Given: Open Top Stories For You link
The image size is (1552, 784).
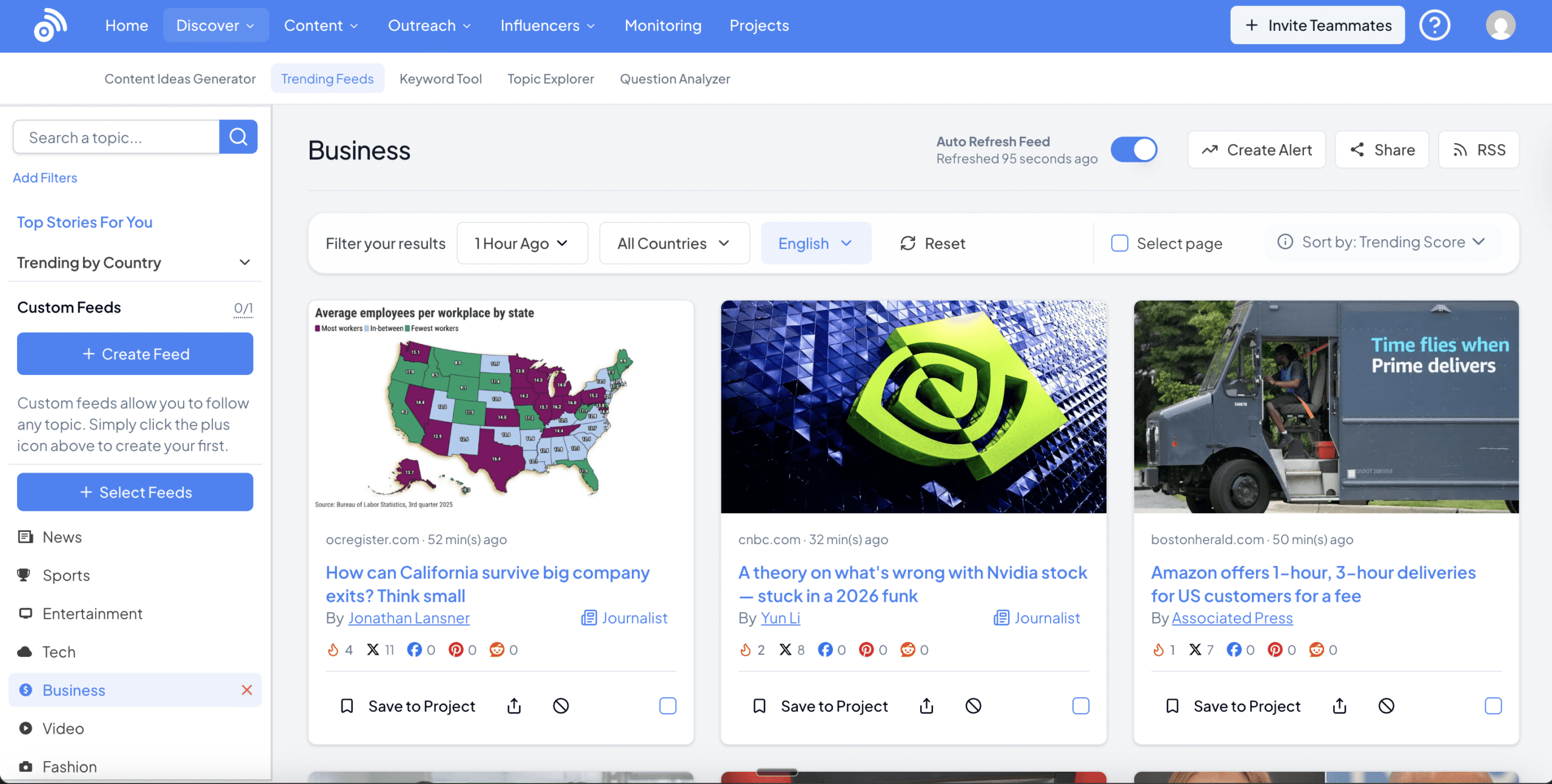Looking at the screenshot, I should pyautogui.click(x=84, y=222).
